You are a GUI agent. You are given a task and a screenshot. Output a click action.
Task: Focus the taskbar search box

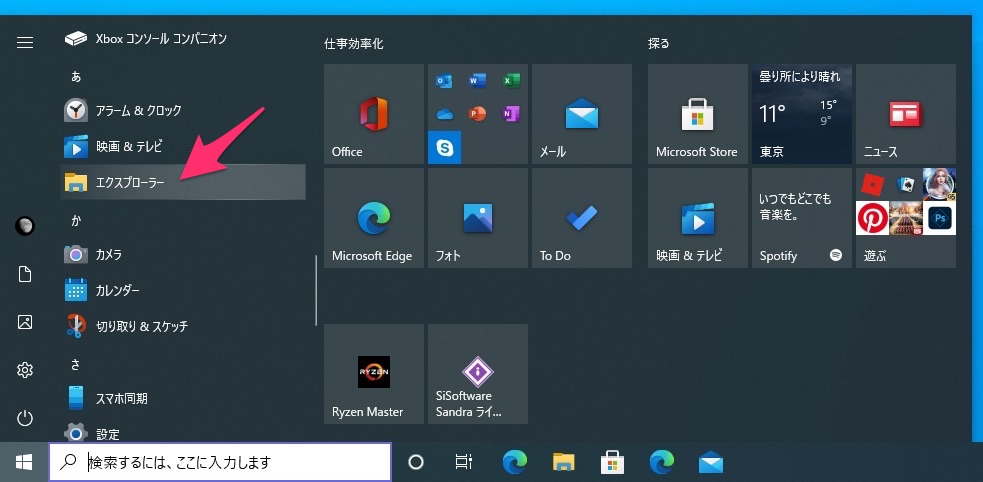(220, 463)
